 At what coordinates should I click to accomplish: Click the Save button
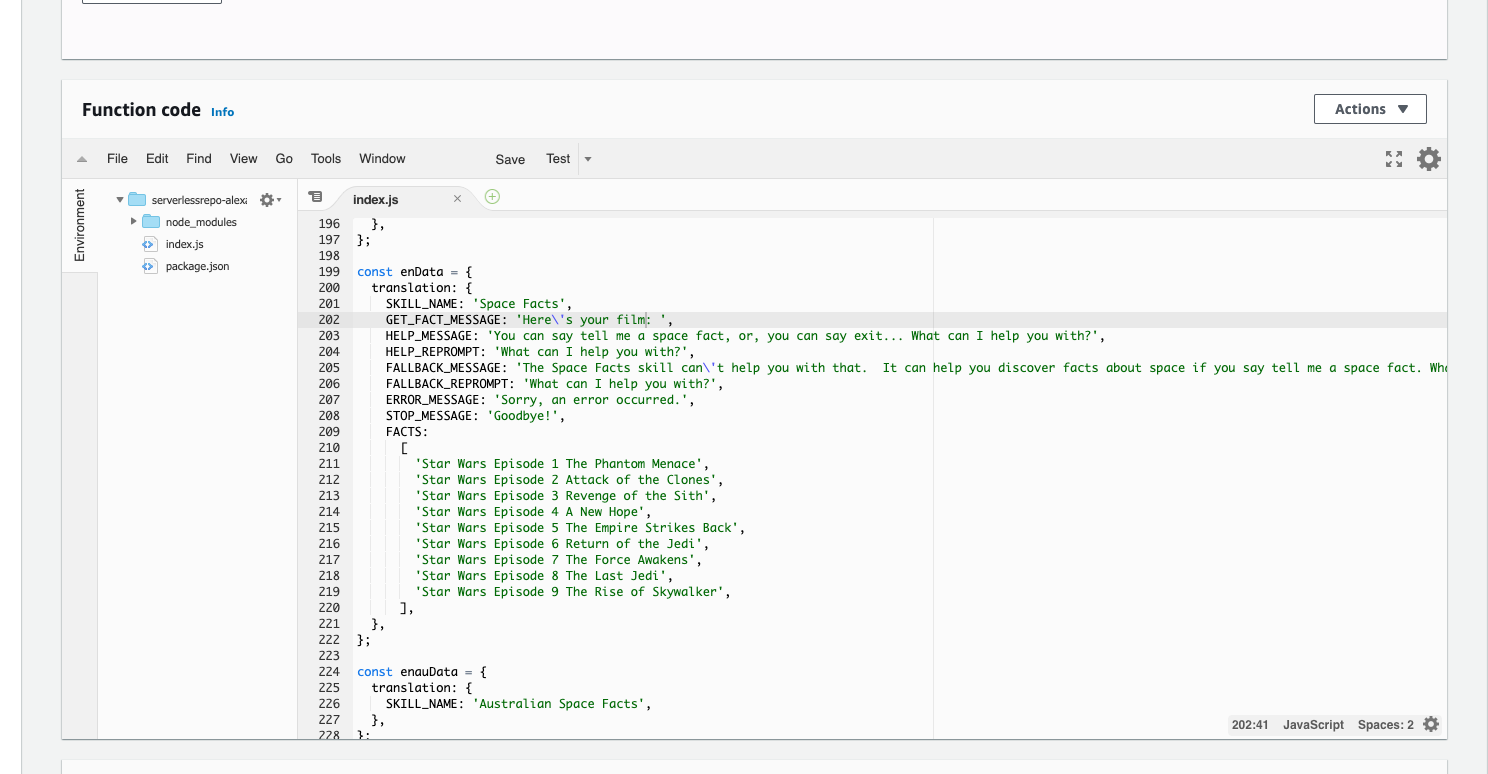tap(510, 159)
